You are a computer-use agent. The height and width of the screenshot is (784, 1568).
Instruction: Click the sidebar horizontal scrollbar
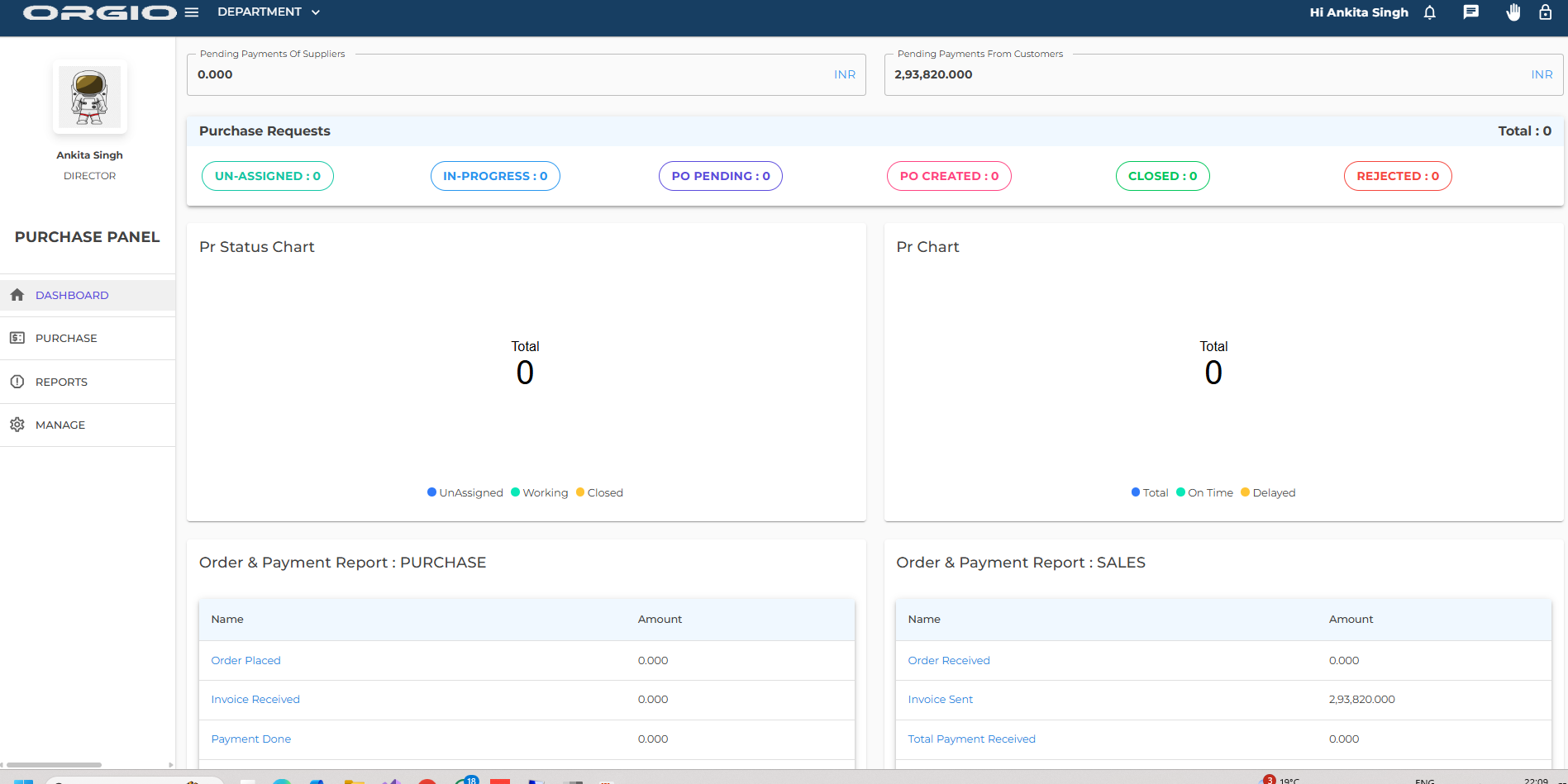[55, 765]
